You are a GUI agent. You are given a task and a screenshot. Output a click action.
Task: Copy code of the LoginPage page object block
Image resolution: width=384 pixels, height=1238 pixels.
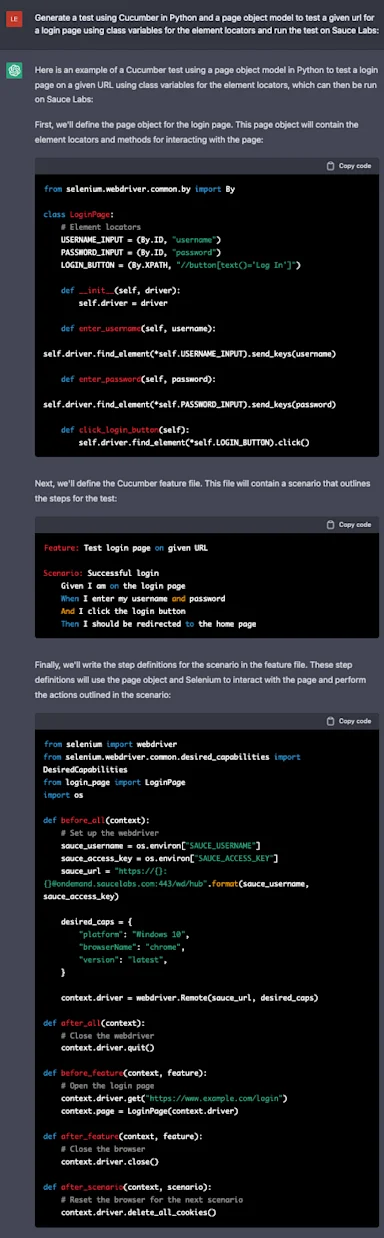[x=350, y=165]
